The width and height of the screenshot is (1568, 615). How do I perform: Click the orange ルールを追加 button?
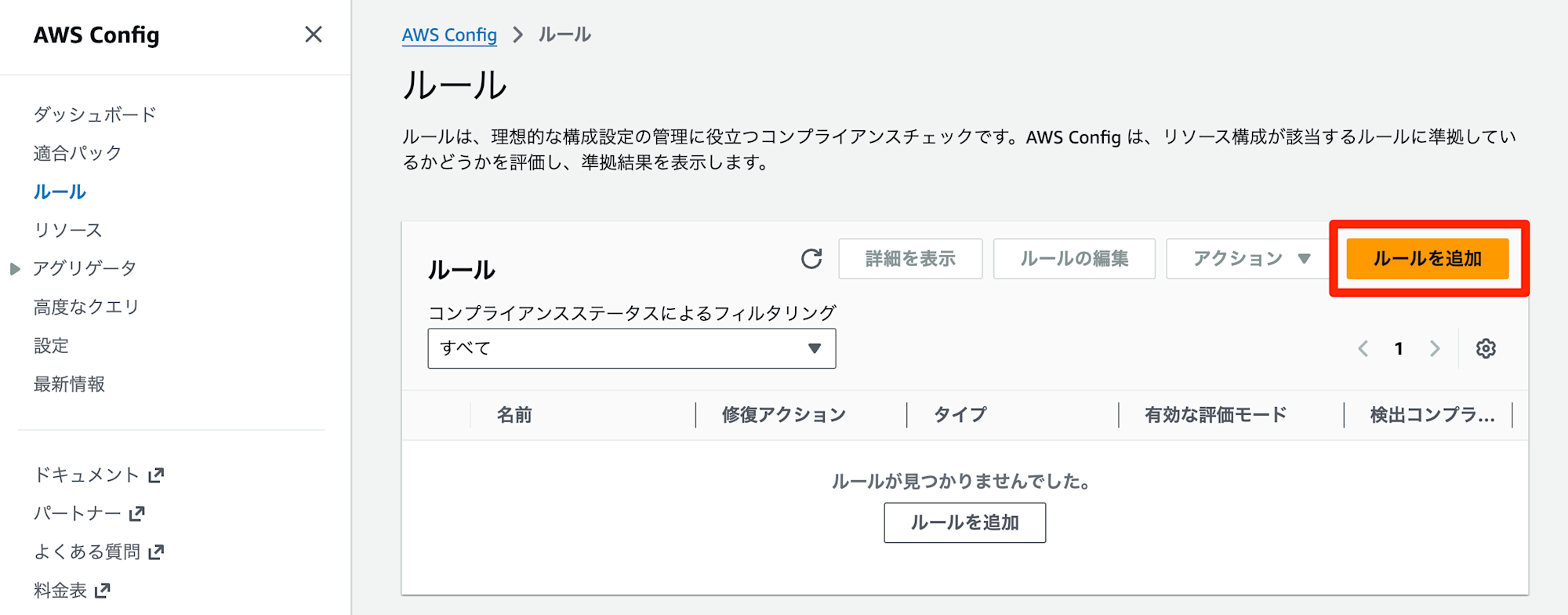1427,259
